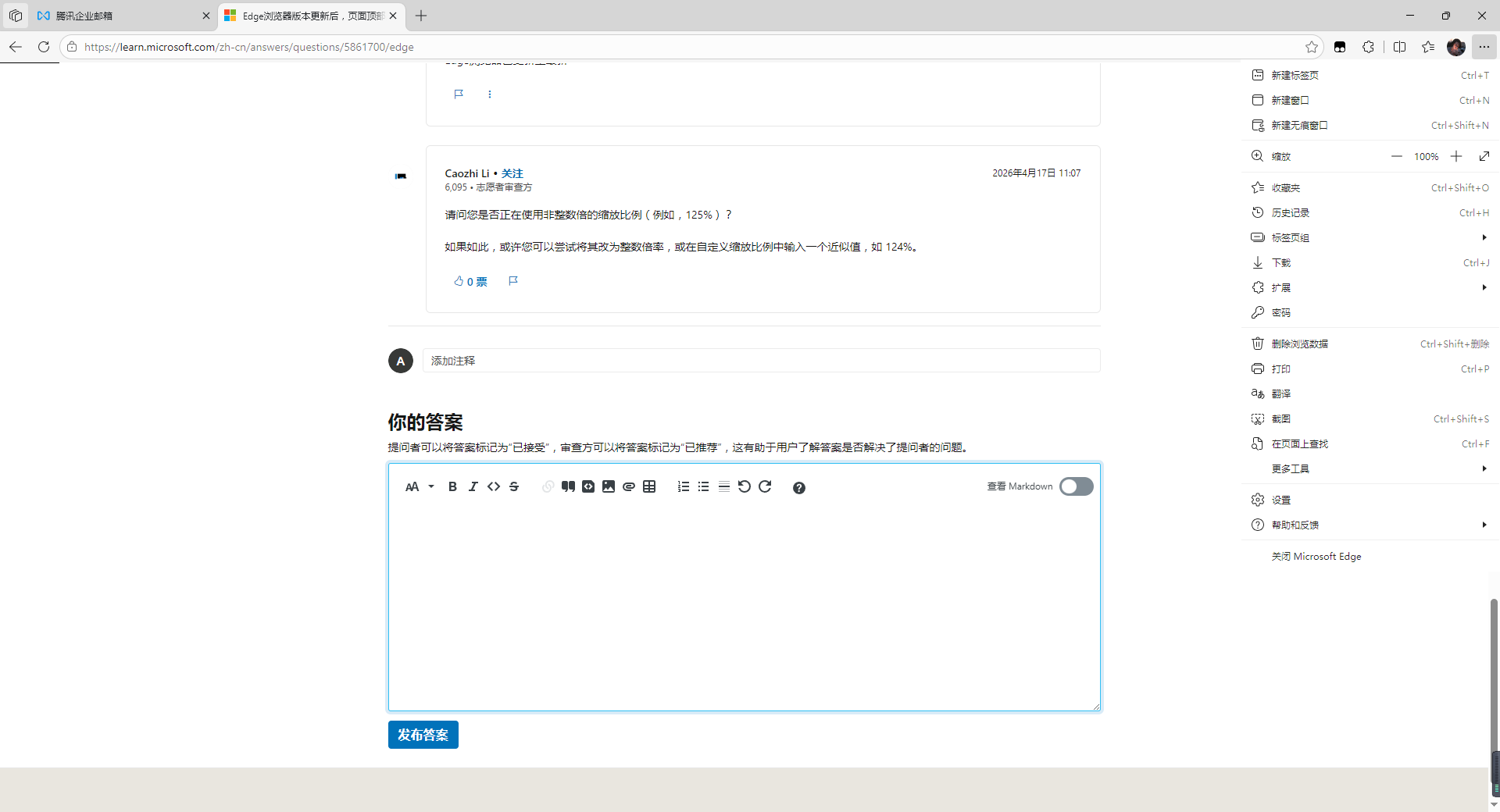This screenshot has height=812, width=1500.
Task: Switch to 腾讯企业邮箱 browser tab
Action: point(123,16)
